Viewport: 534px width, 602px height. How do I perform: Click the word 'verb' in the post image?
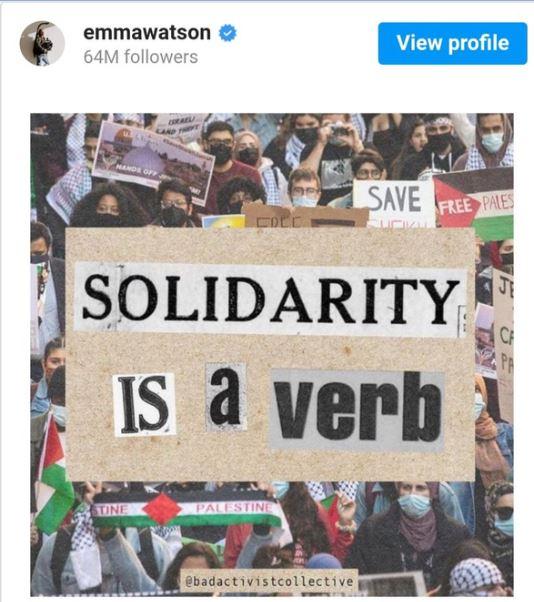[357, 409]
